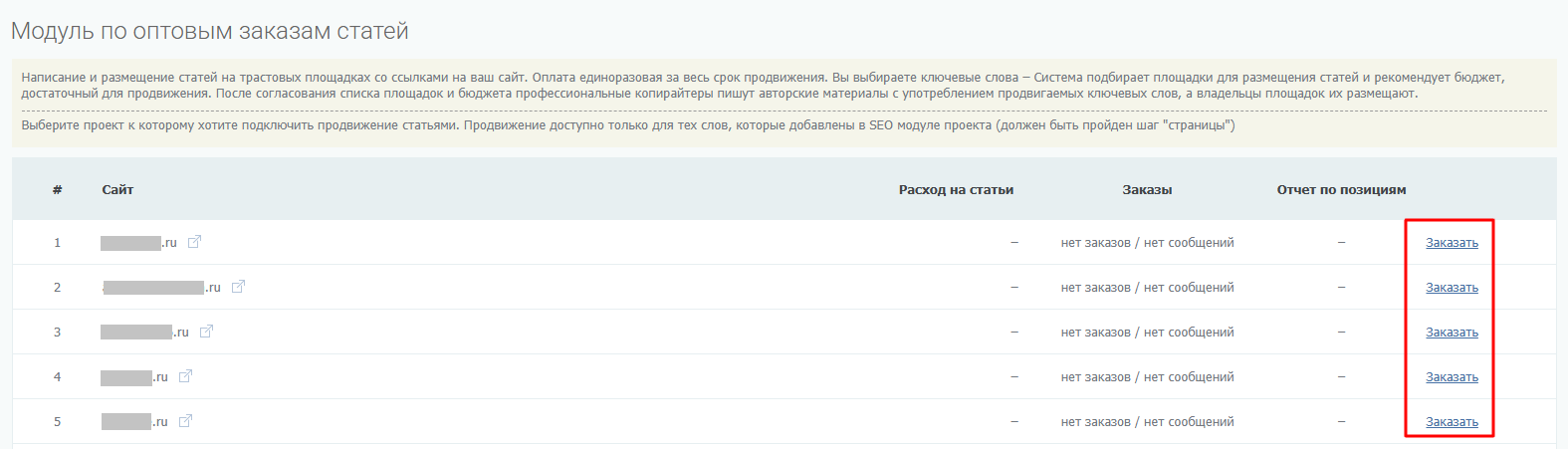This screenshot has width=1568, height=449.
Task: Open external link icon for site in row 4
Action: tap(185, 376)
